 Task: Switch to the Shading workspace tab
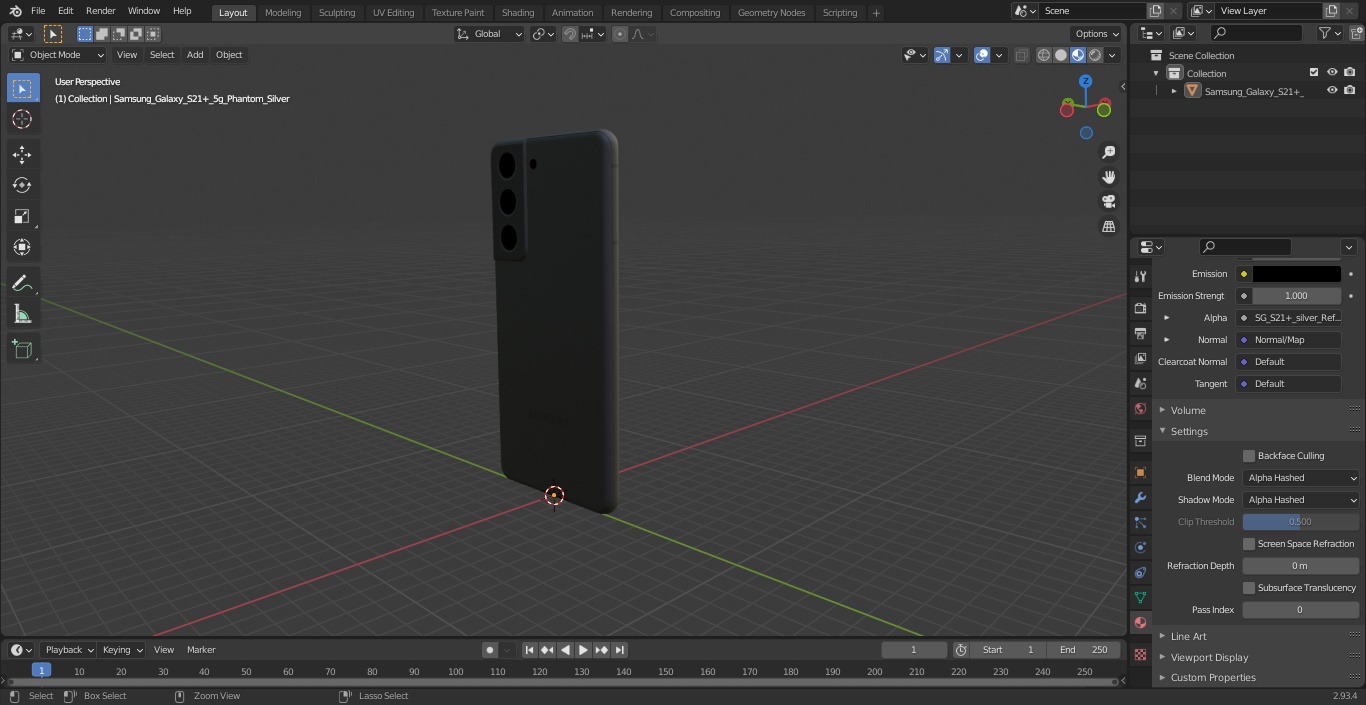[518, 13]
